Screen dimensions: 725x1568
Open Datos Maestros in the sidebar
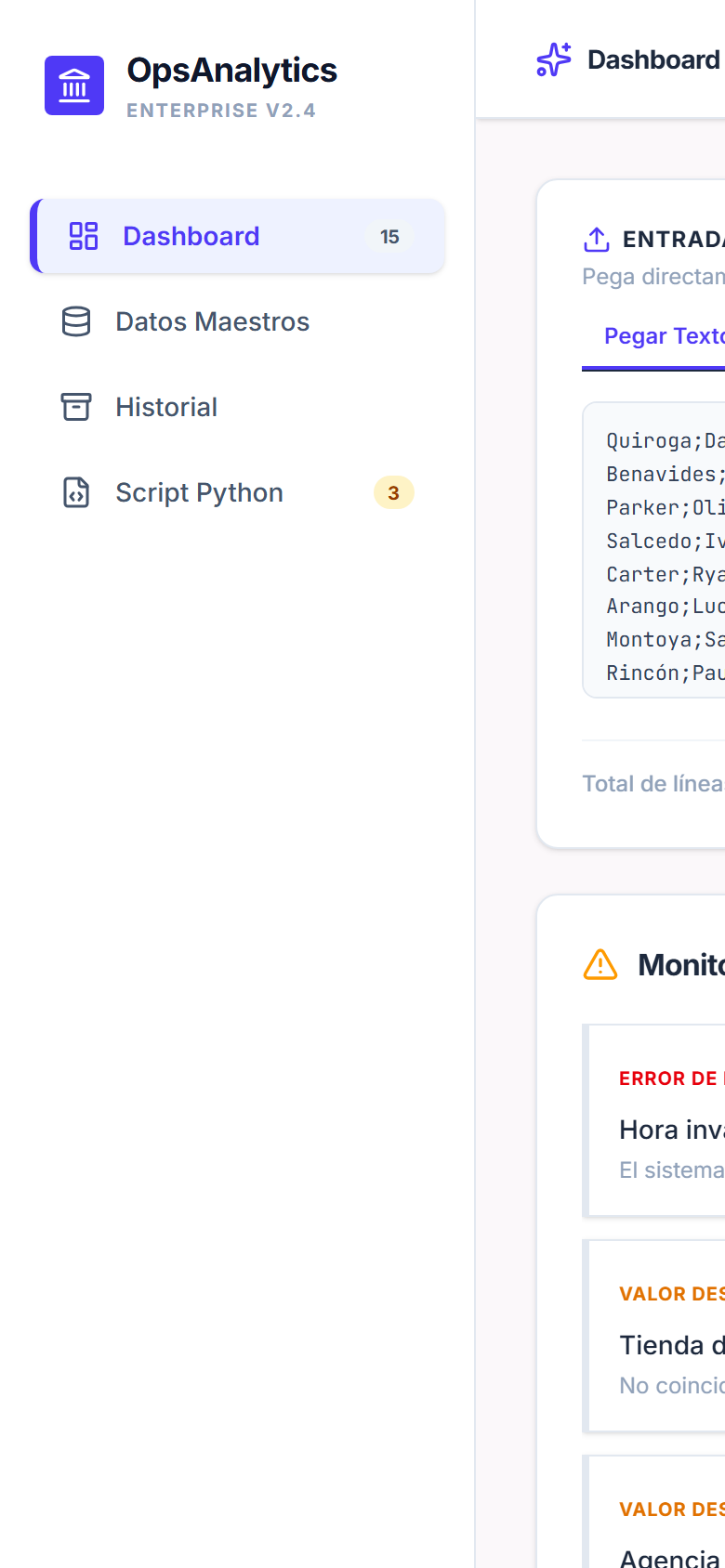238,321
